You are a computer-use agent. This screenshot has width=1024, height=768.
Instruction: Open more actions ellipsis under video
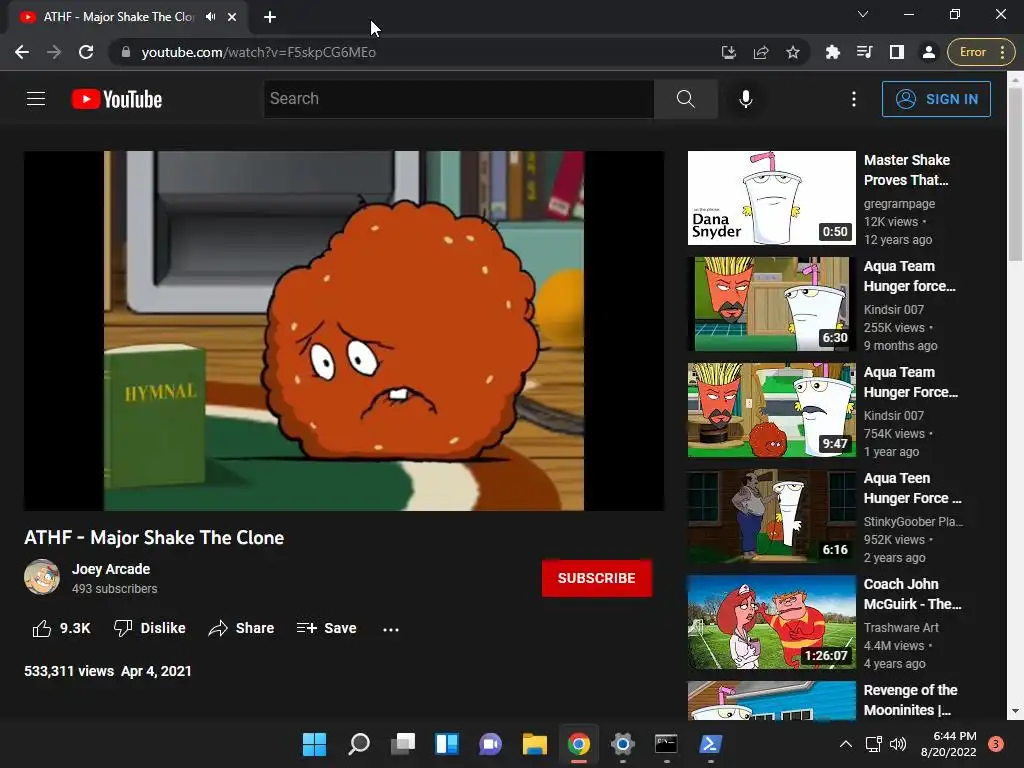pyautogui.click(x=391, y=630)
